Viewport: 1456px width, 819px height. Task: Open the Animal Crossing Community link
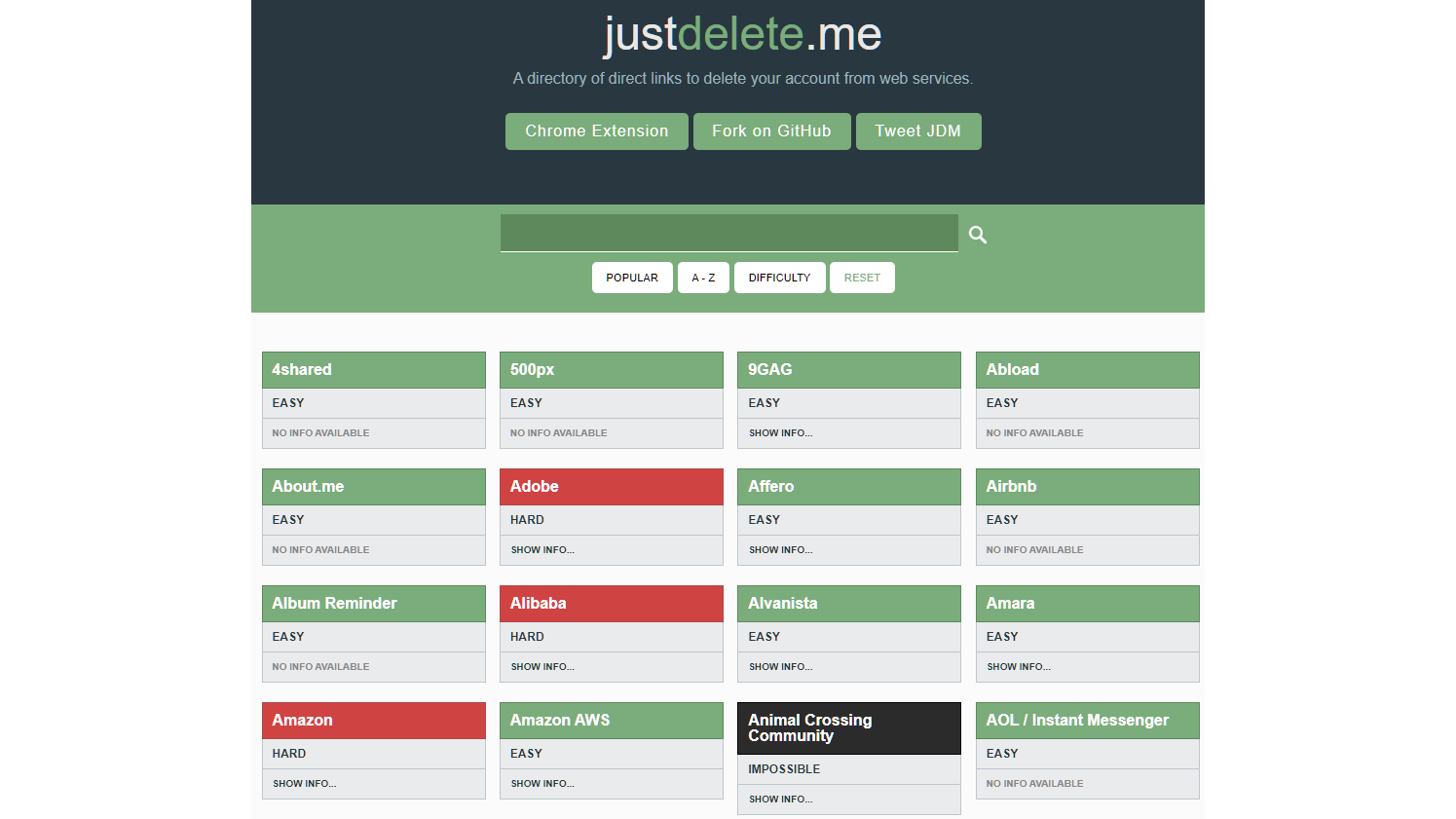pyautogui.click(x=849, y=728)
